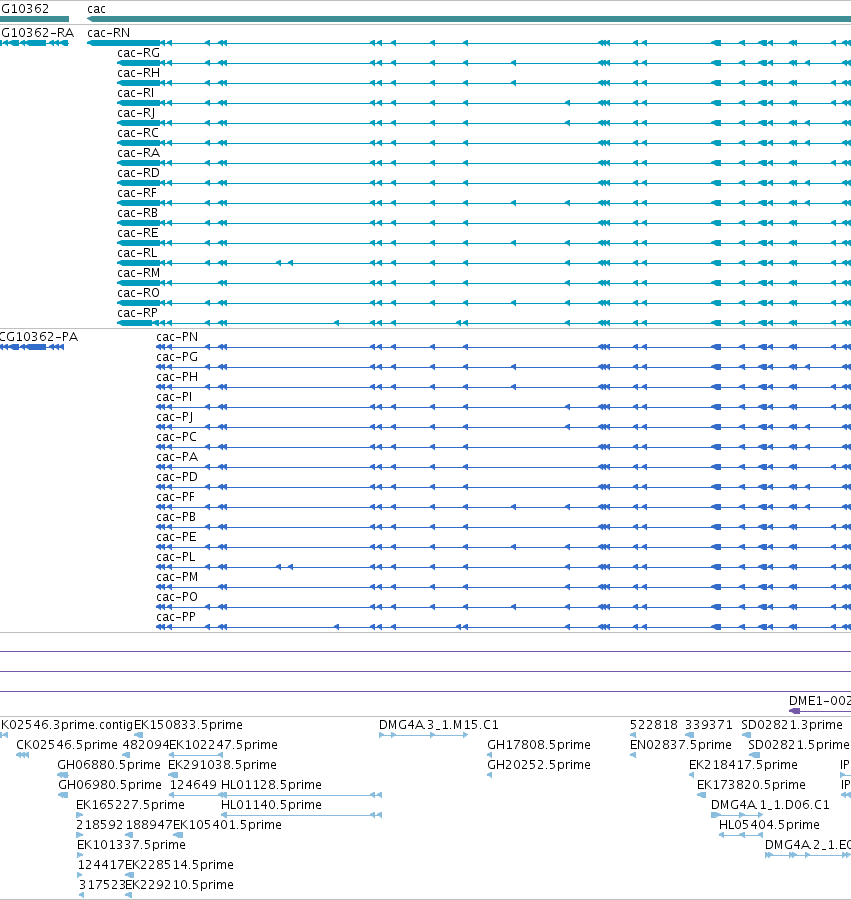Select EST SD02821.5prime
Viewport: 851px width, 900px height.
click(x=799, y=745)
